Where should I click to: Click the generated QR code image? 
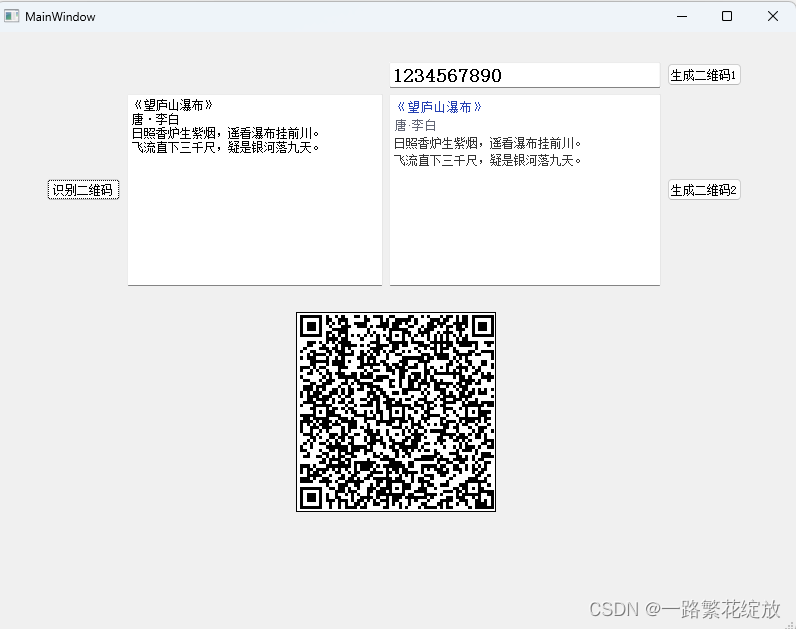point(396,412)
